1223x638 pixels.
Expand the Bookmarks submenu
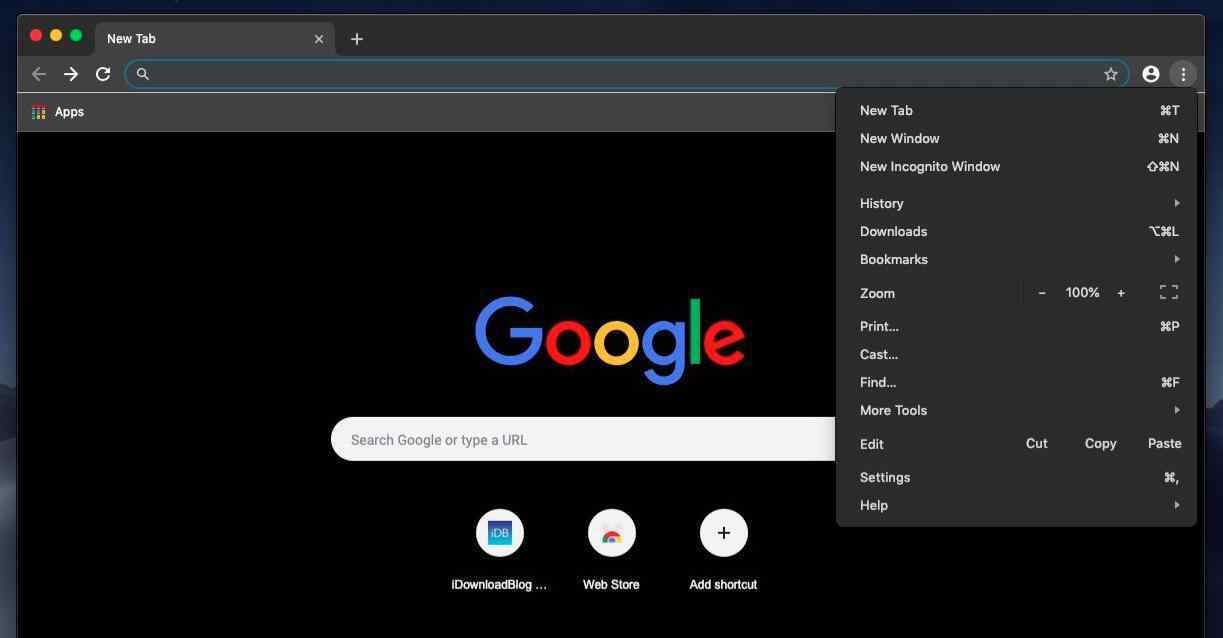coord(1016,259)
